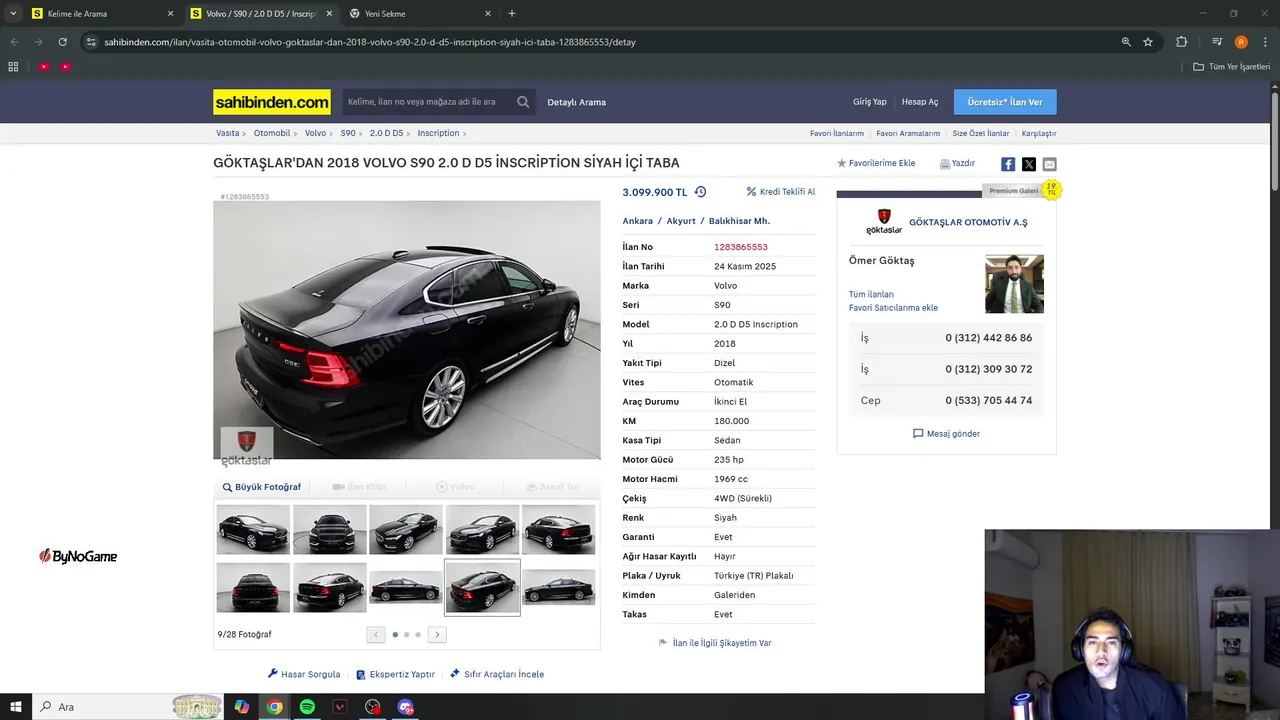Close the Kelime ile Arama tab
Screen dimensions: 1280x720
(170, 14)
